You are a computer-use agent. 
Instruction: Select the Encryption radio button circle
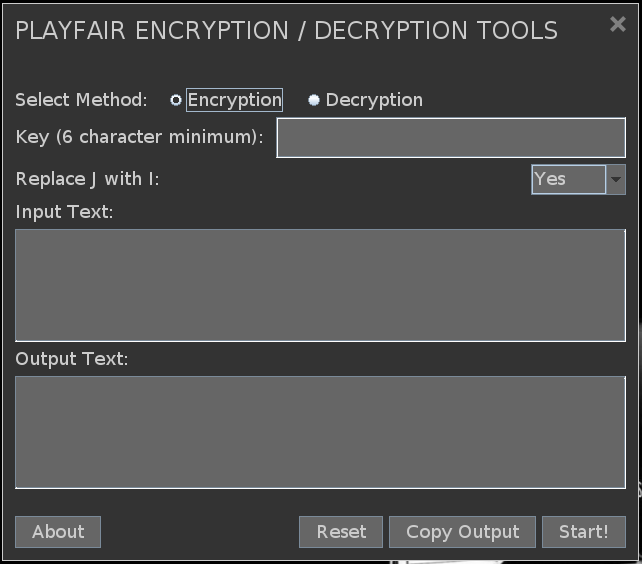(x=176, y=100)
